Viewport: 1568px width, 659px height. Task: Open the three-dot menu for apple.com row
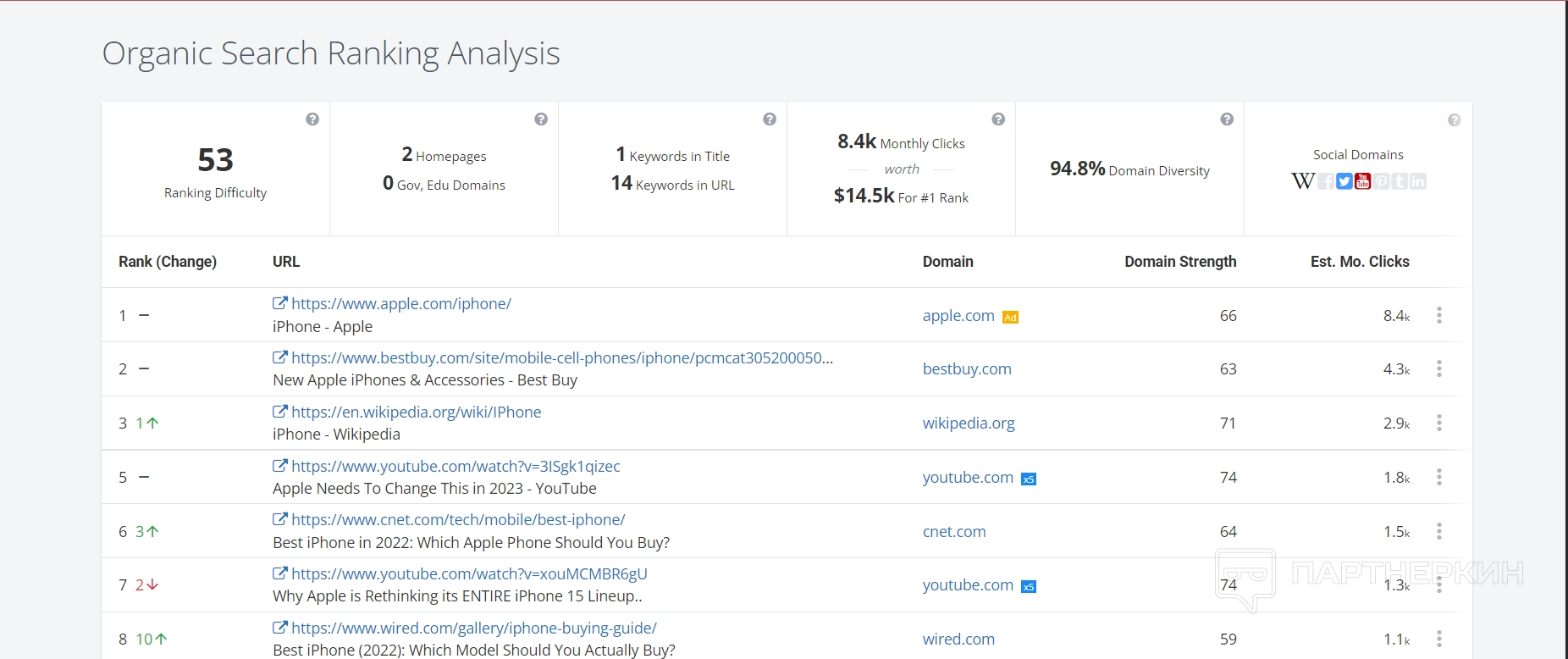(1438, 315)
